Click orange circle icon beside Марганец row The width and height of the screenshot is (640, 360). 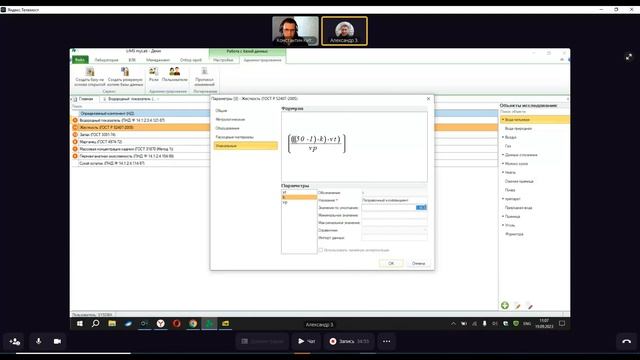[75, 142]
